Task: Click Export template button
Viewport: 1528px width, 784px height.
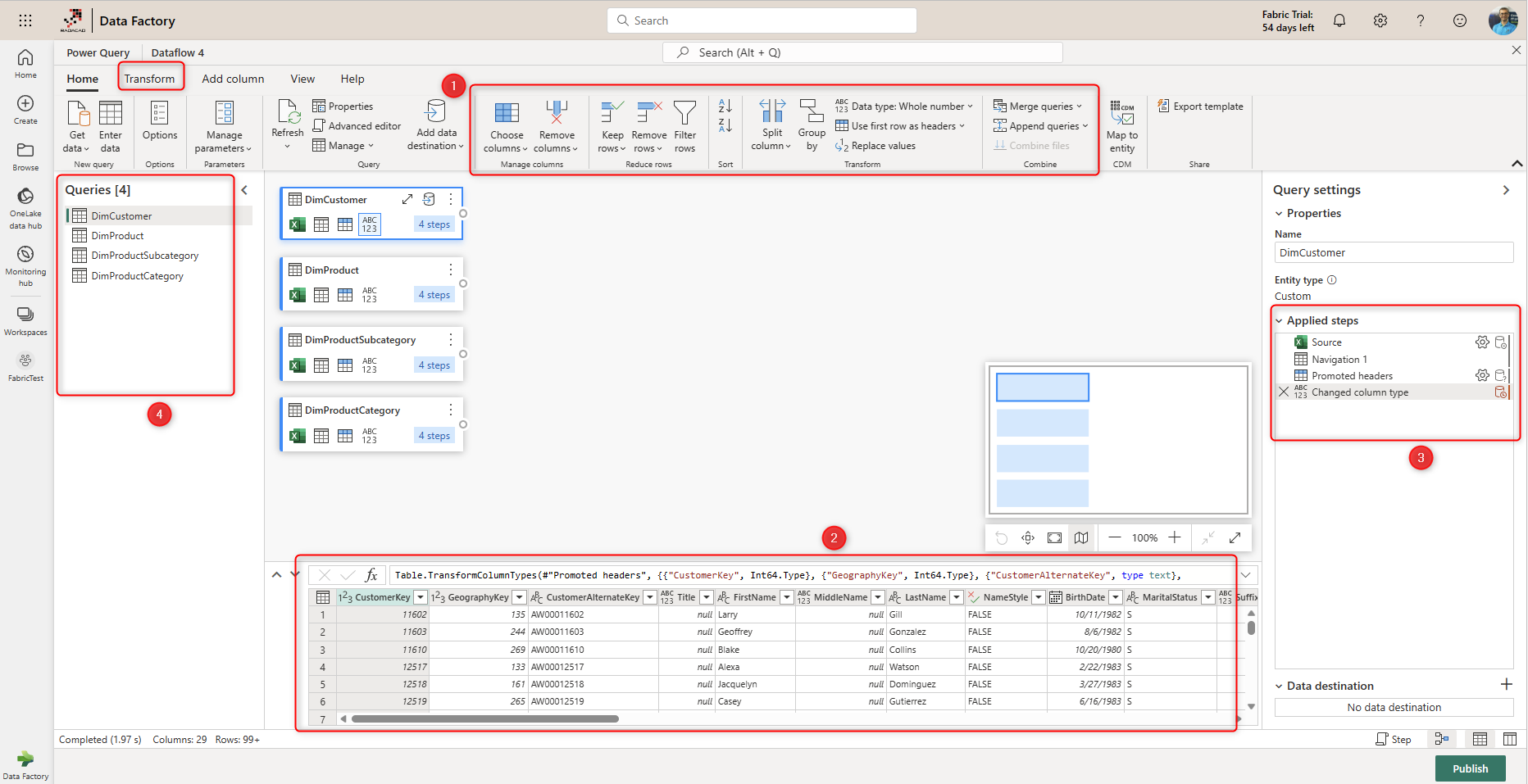Action: [x=1200, y=106]
